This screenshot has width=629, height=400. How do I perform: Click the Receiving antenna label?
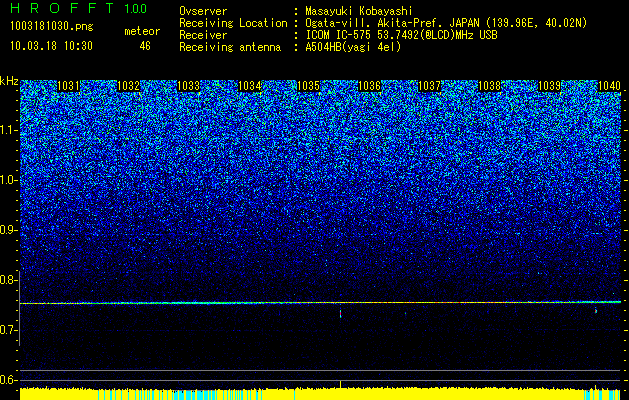pos(230,47)
